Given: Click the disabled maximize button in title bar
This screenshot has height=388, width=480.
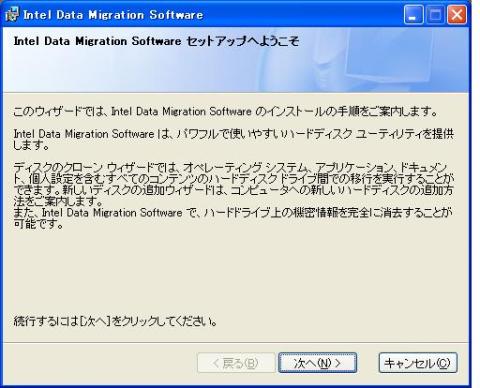Looking at the screenshot, I should (x=435, y=15).
